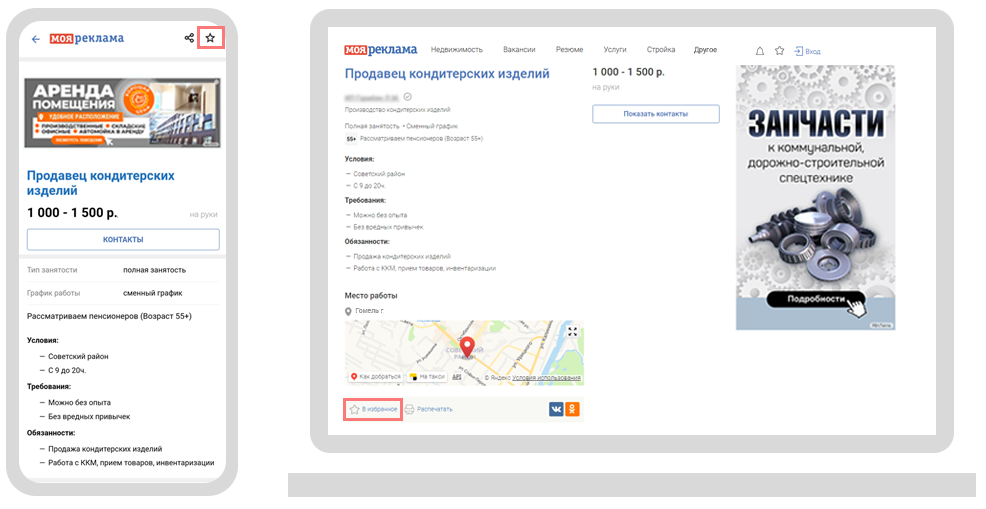This screenshot has height=509, width=986.
Task: Click the notification bell icon in desktop header
Action: [x=759, y=50]
